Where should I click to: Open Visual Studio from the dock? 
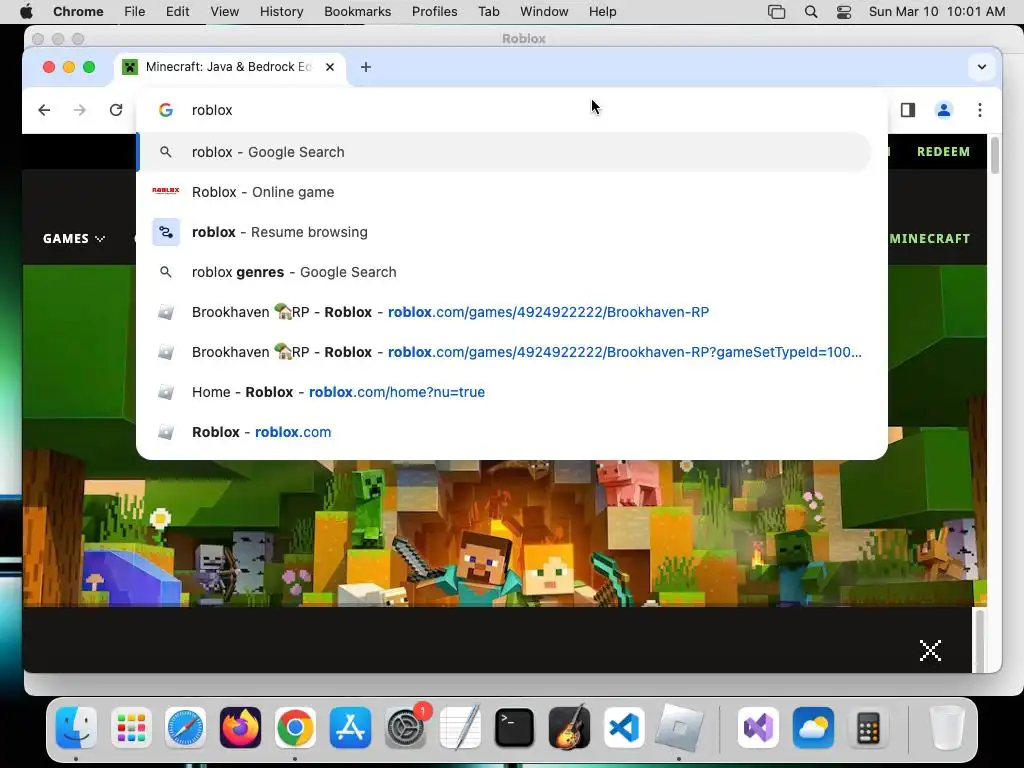click(x=759, y=727)
